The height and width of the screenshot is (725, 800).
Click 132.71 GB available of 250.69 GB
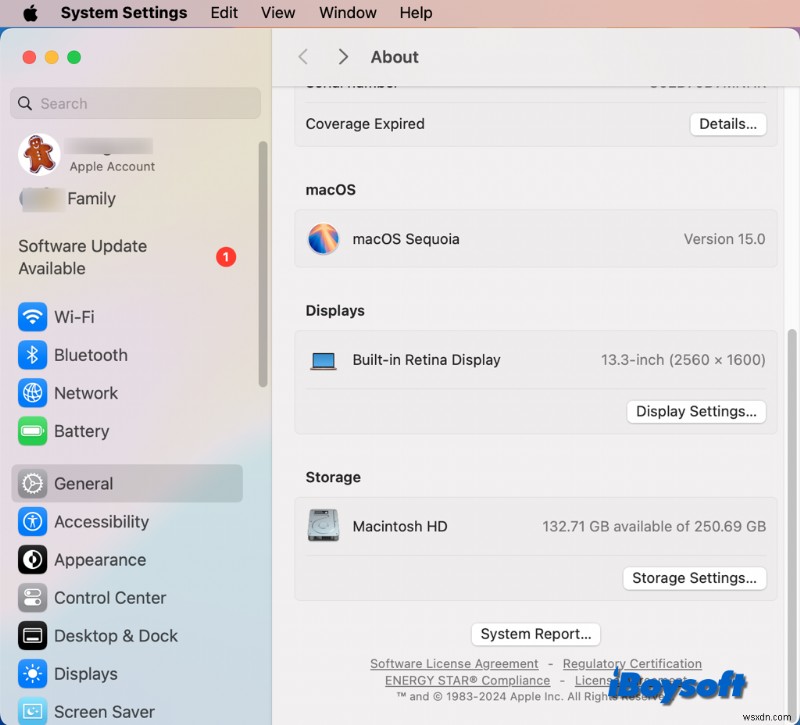(654, 527)
